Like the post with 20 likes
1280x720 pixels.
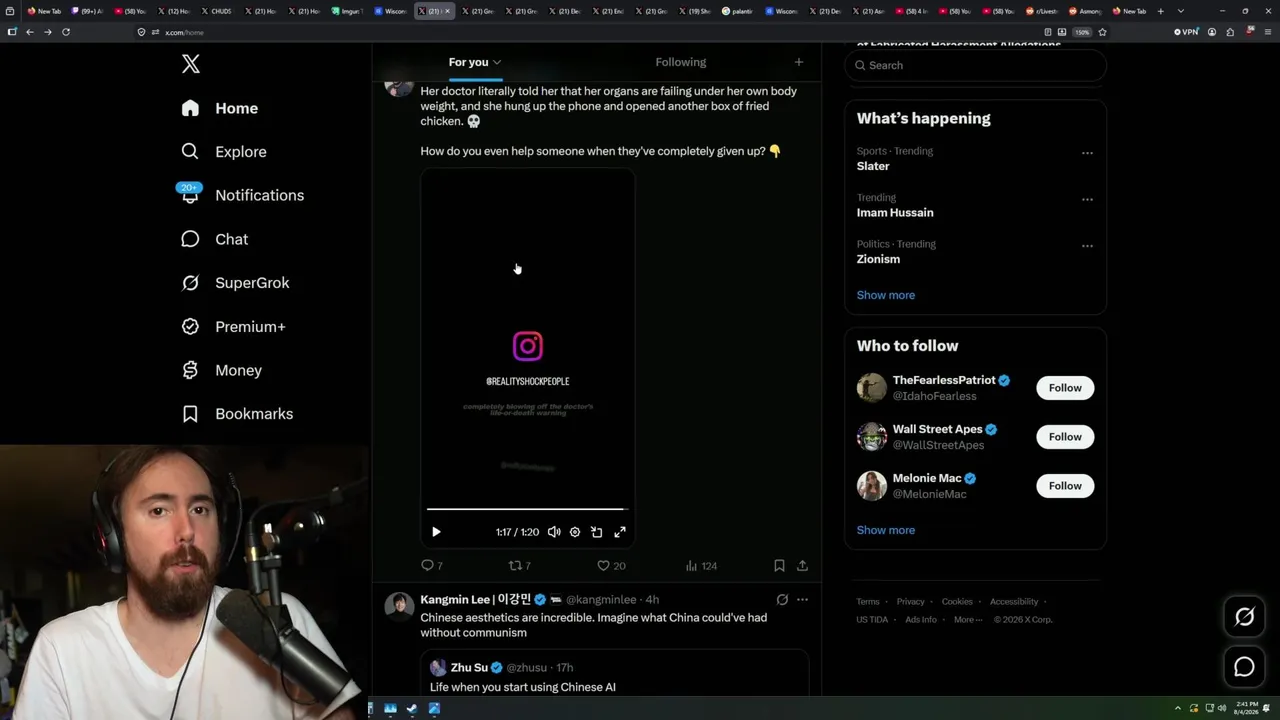coord(611,566)
